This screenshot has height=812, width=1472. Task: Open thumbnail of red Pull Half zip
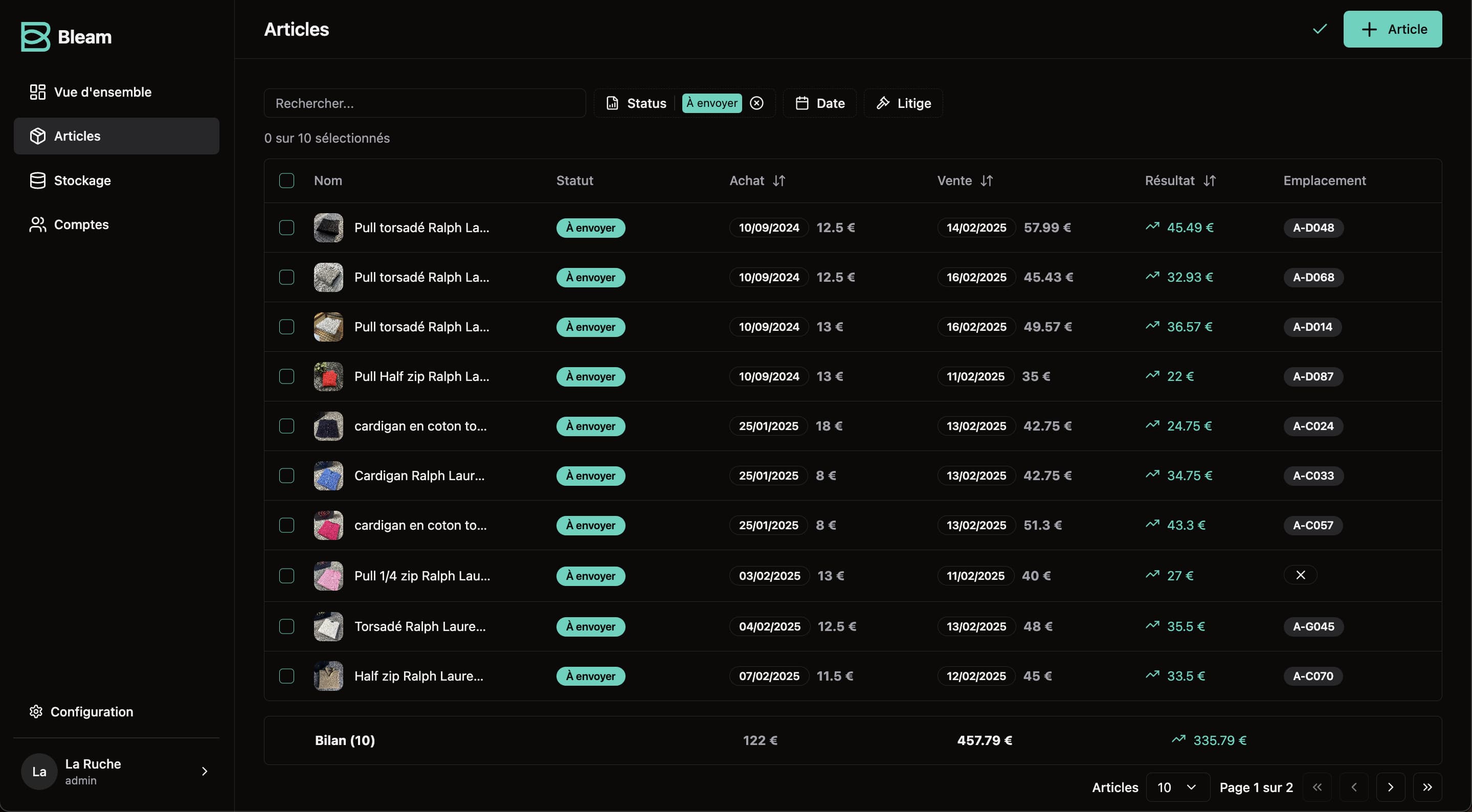[328, 376]
